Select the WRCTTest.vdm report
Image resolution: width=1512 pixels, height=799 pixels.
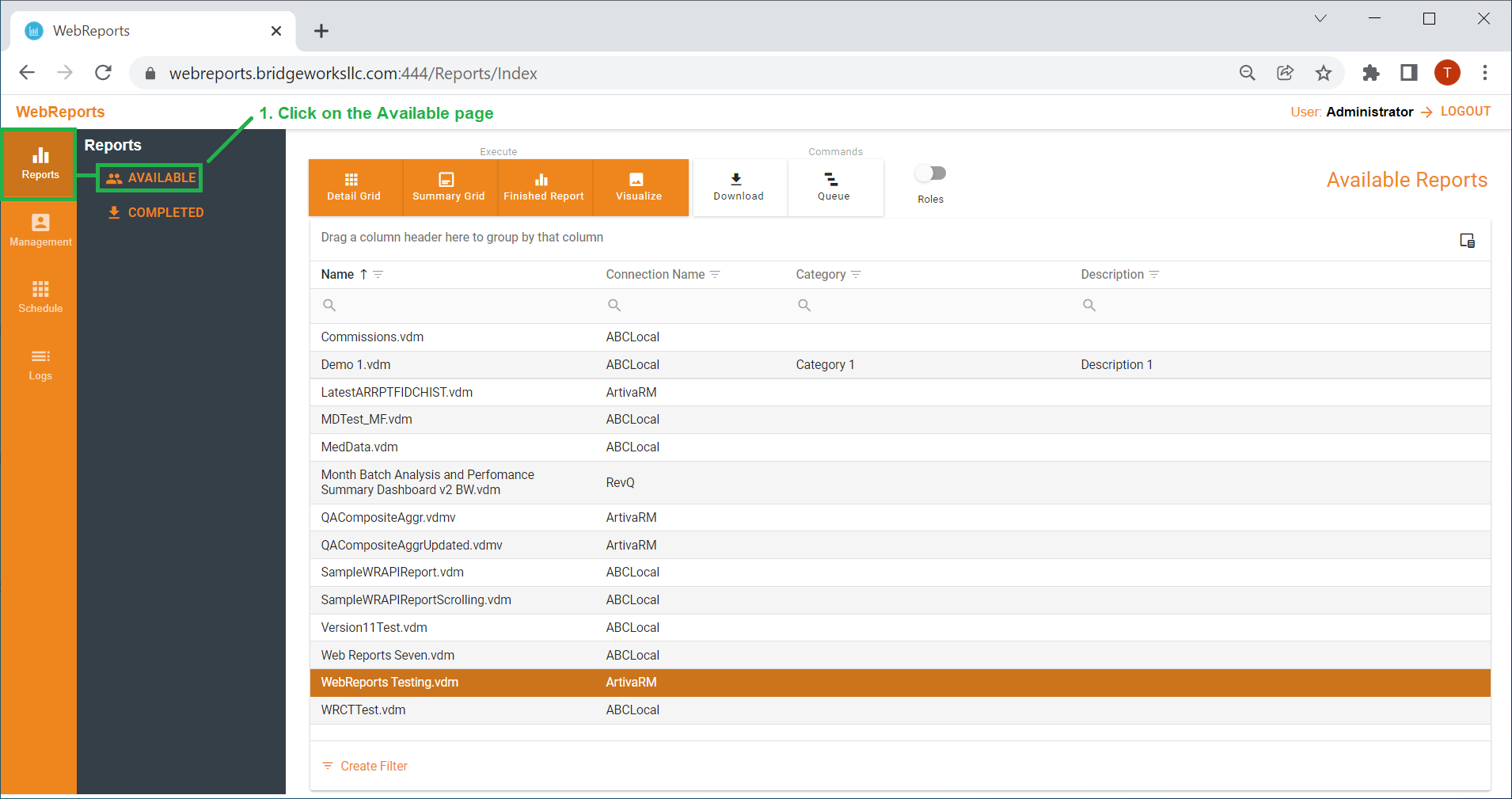click(900, 710)
